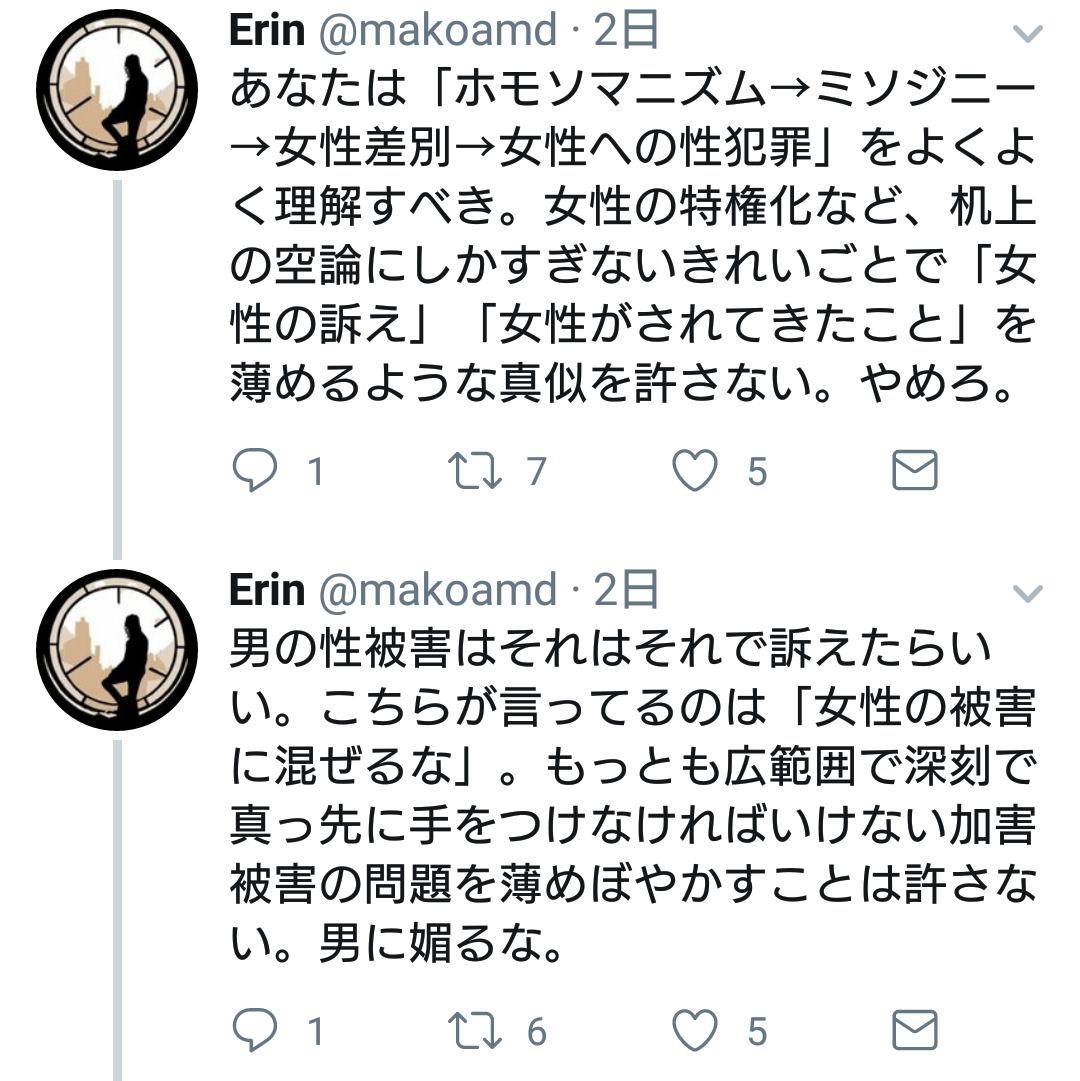This screenshot has height=1081, width=1080.
Task: Open the 2日 timestamp of the second tweet
Action: coord(626,591)
